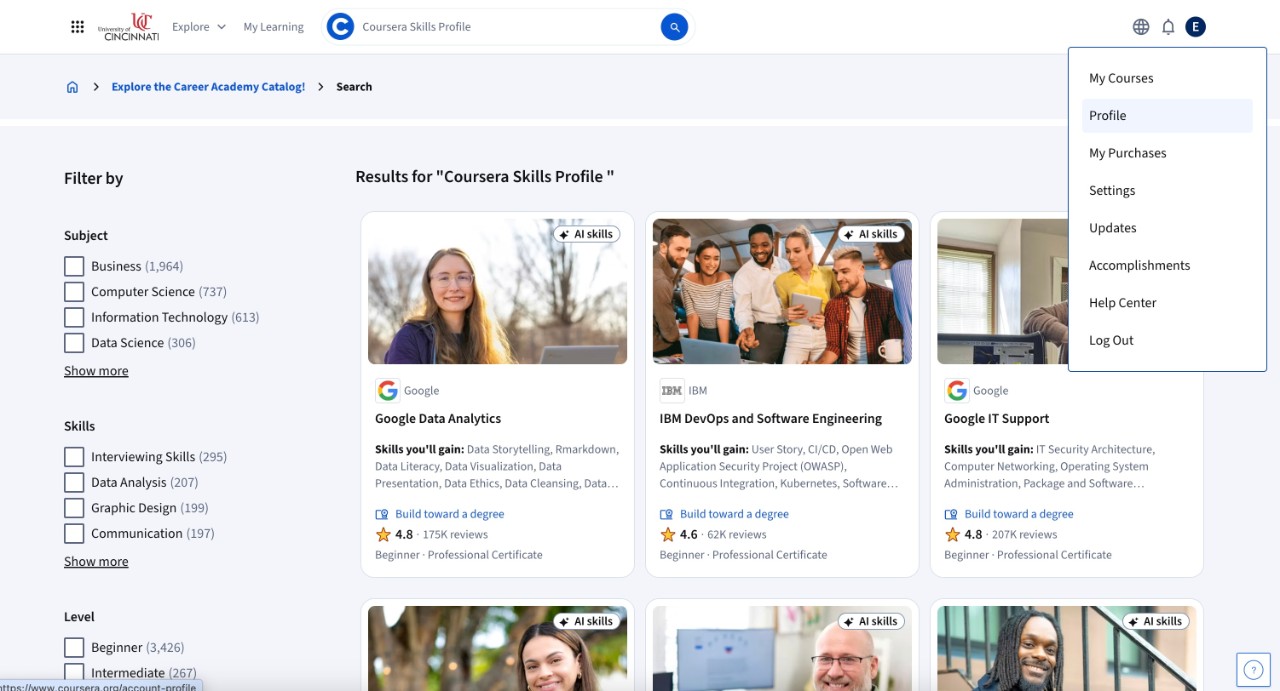Open the Explore the Career Academy Catalog link
The width and height of the screenshot is (1280, 691).
pos(207,86)
